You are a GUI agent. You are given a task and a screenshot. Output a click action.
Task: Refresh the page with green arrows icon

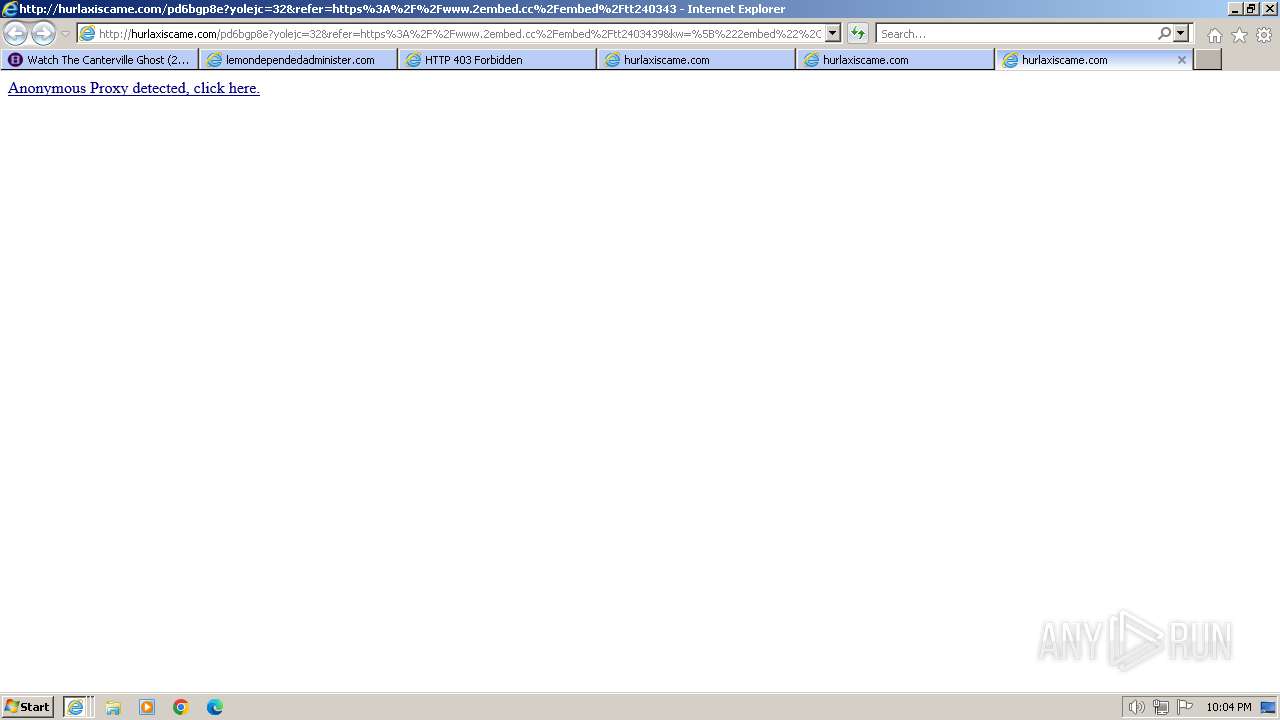(x=858, y=33)
